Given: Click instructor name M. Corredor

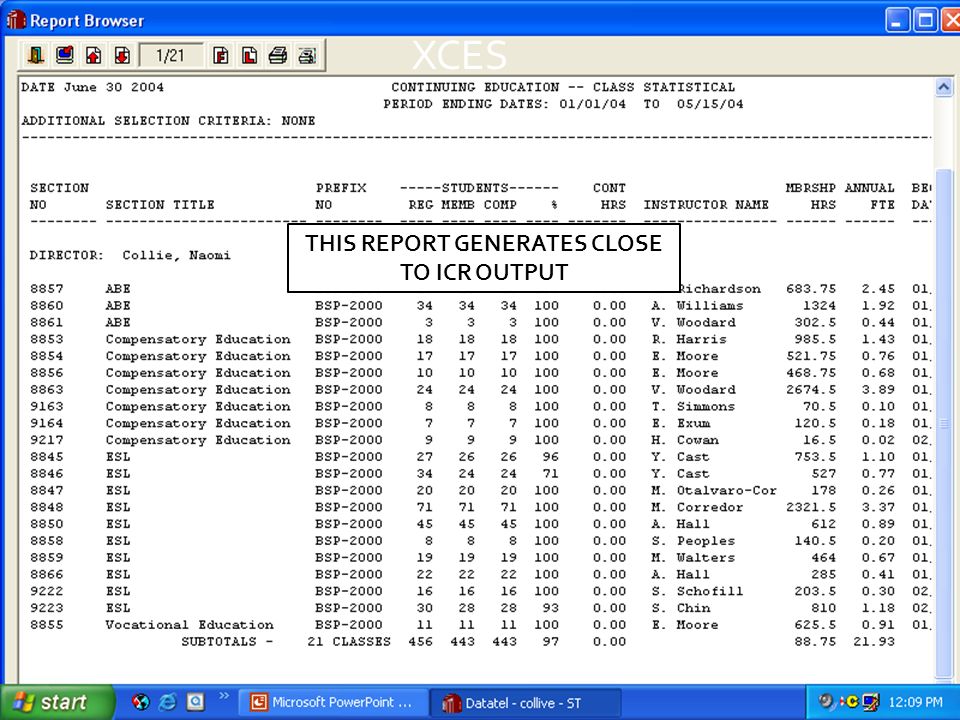Looking at the screenshot, I should pos(697,507).
